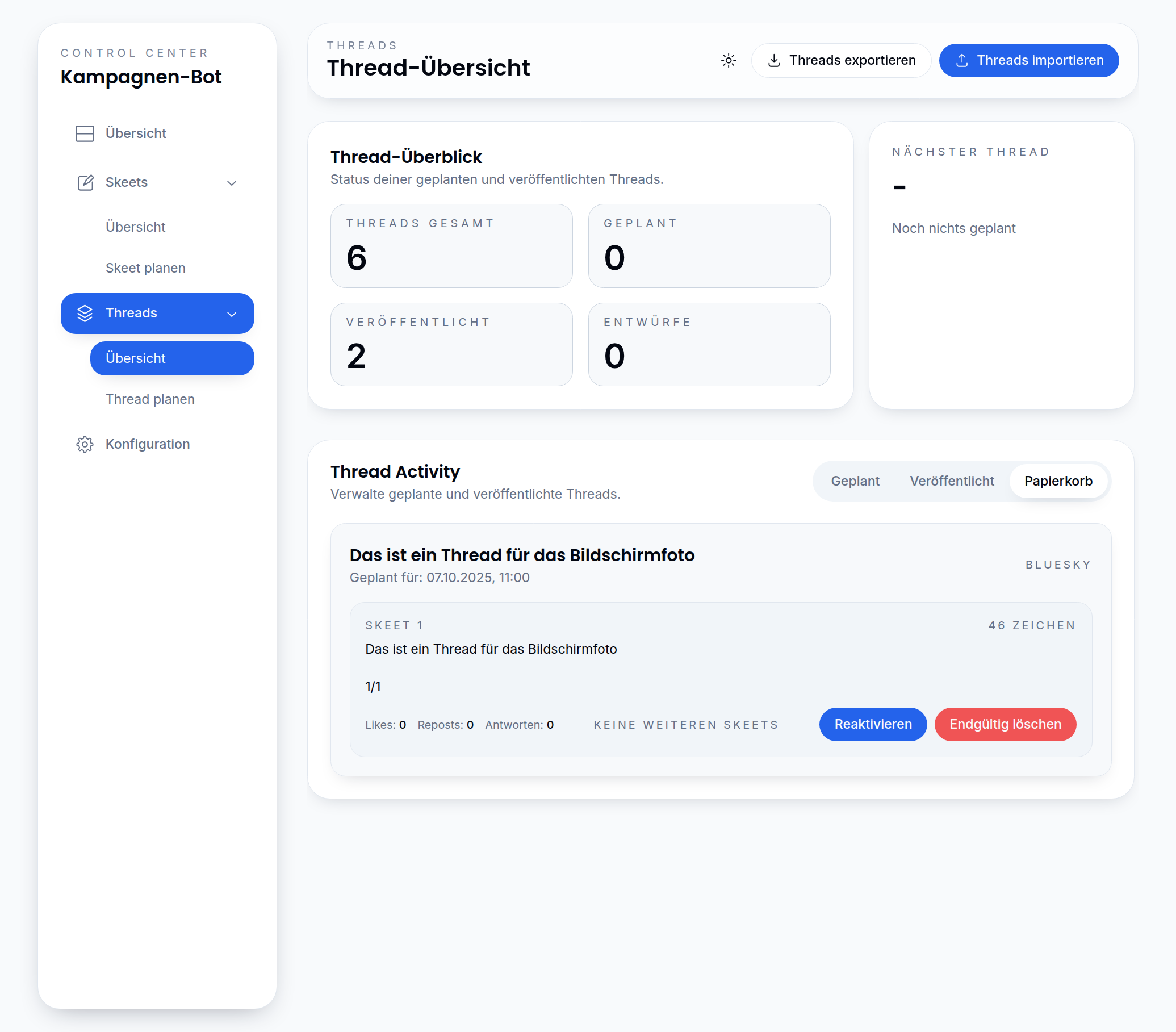
Task: Open Übersicht under Skeets submenu
Action: coord(135,227)
